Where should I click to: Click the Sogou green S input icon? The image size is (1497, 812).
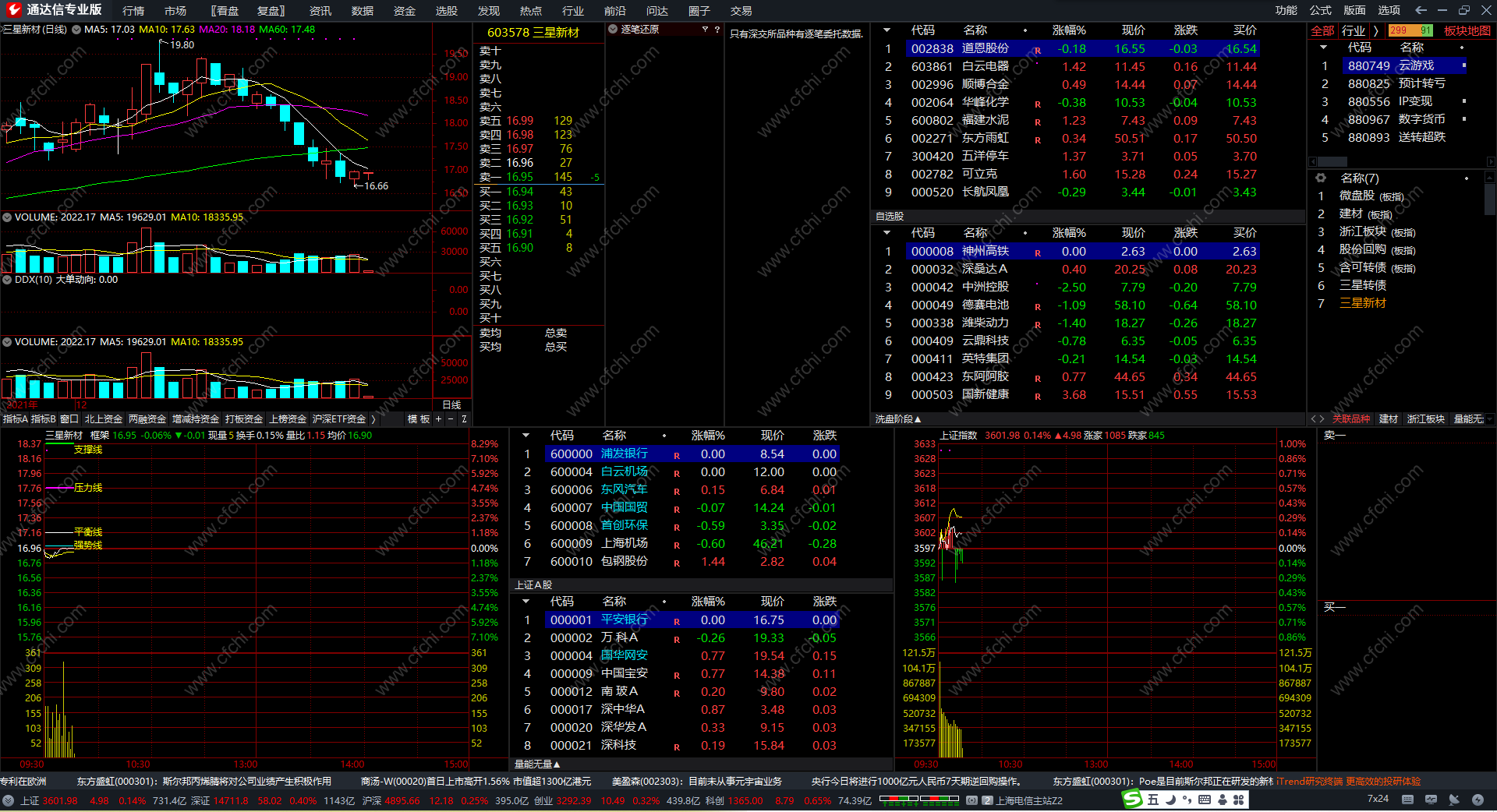click(x=1132, y=800)
